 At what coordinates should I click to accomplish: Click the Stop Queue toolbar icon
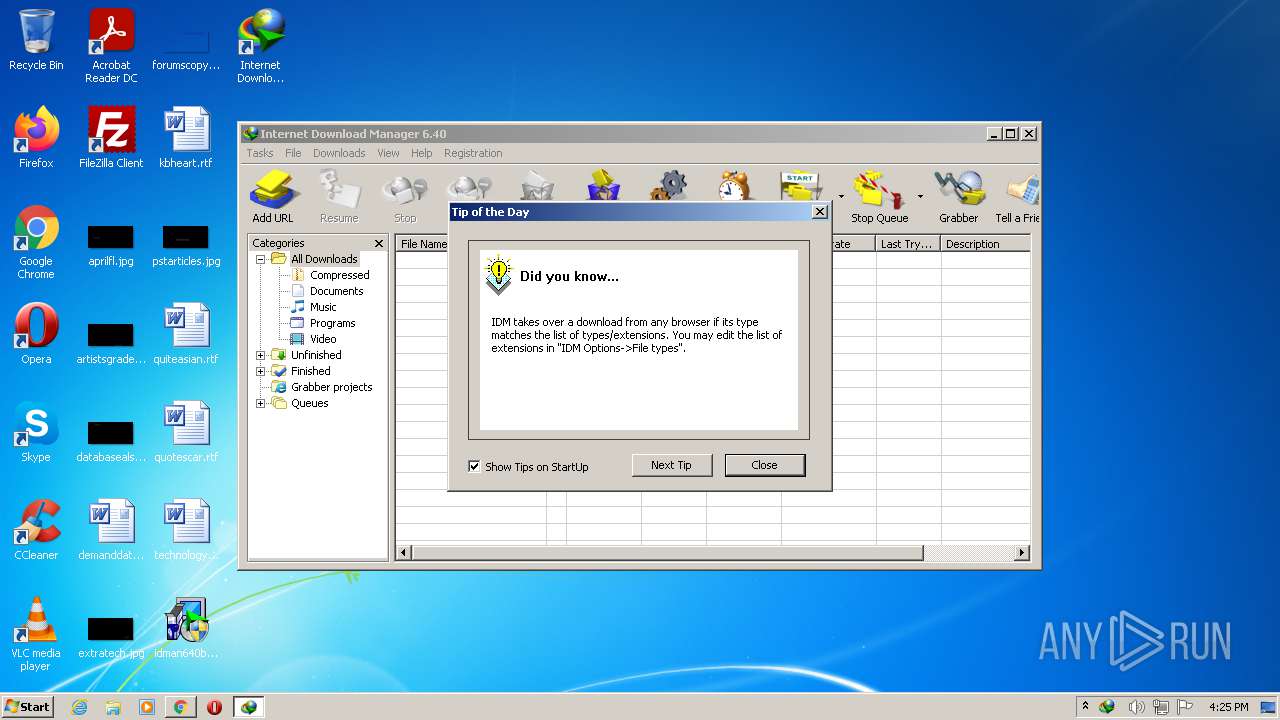click(879, 196)
